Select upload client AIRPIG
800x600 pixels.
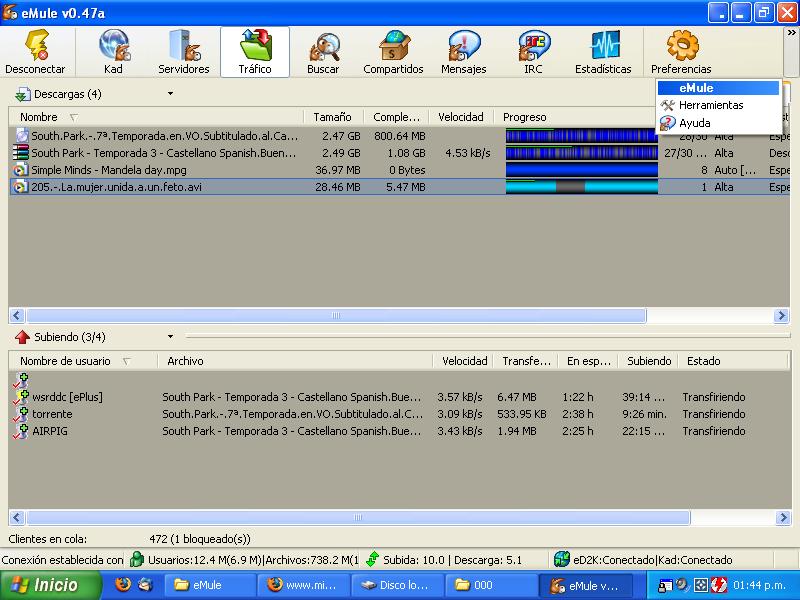pyautogui.click(x=399, y=431)
